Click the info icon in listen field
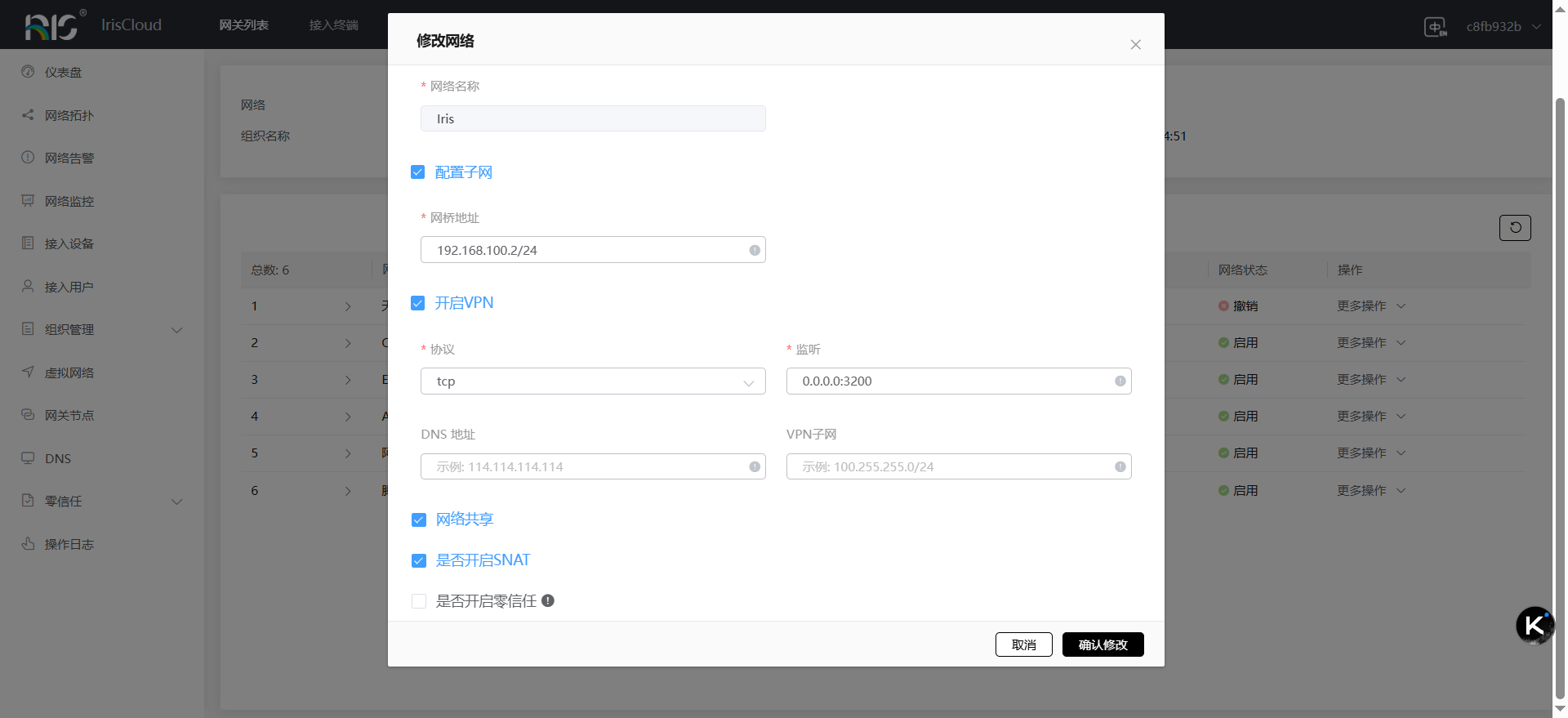The height and width of the screenshot is (718, 1568). (1120, 381)
